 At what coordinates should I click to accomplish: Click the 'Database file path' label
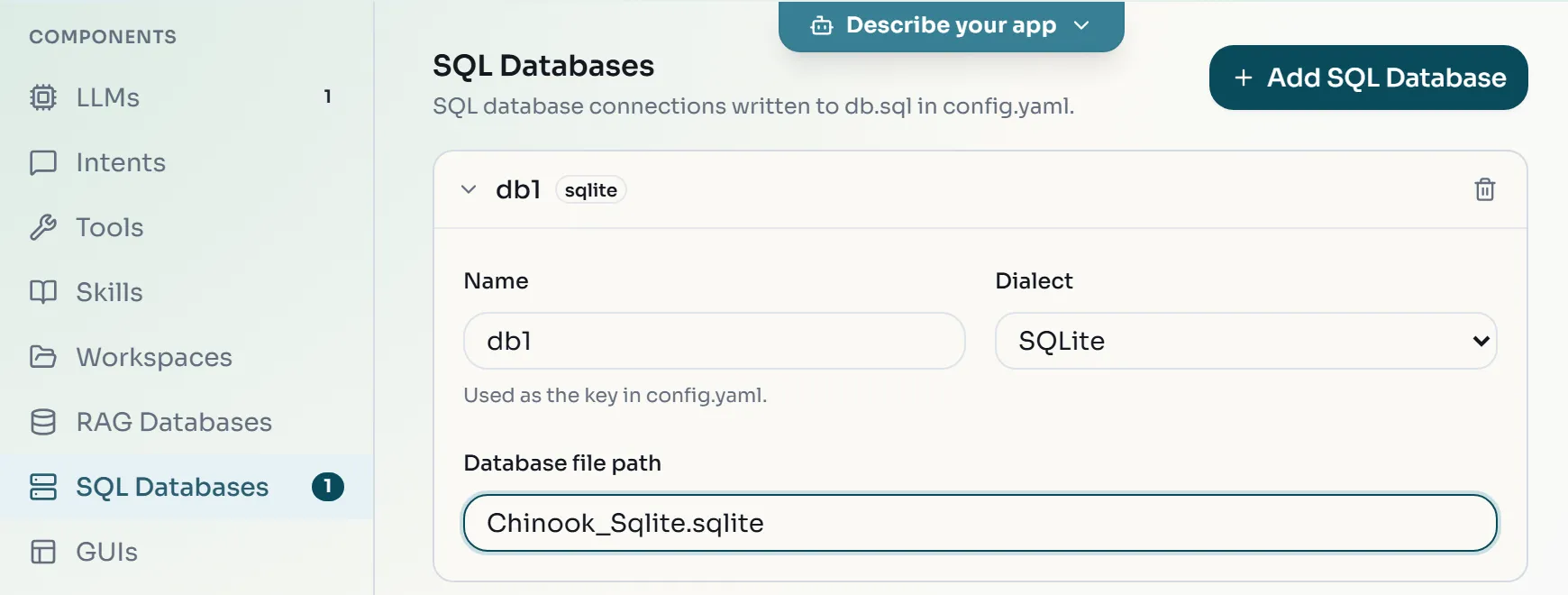point(562,462)
